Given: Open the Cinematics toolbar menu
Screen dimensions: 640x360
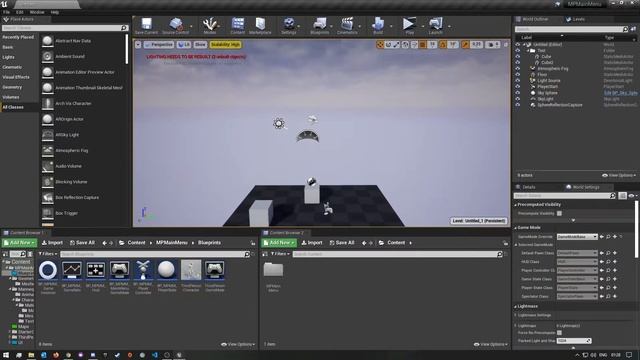Looking at the screenshot, I should point(347,26).
